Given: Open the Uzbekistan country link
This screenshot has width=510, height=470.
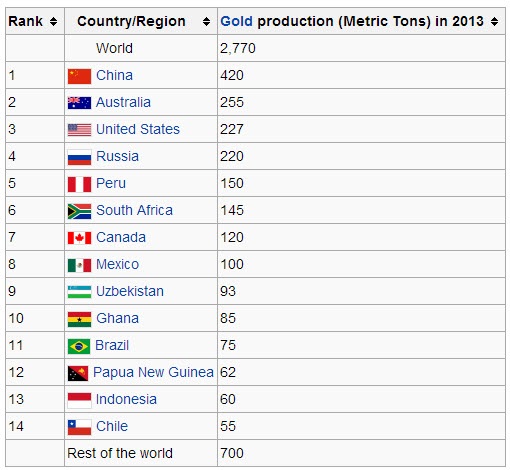Looking at the screenshot, I should [x=130, y=291].
